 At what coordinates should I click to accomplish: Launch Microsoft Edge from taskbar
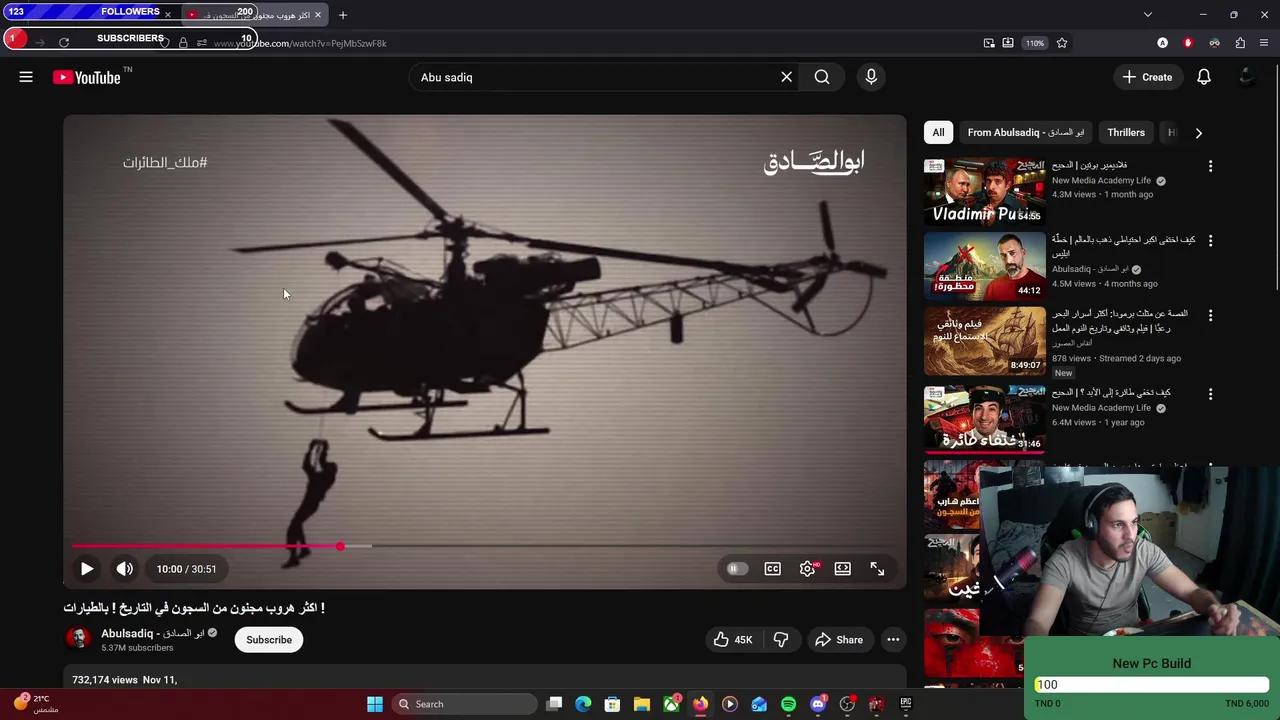pyautogui.click(x=583, y=704)
